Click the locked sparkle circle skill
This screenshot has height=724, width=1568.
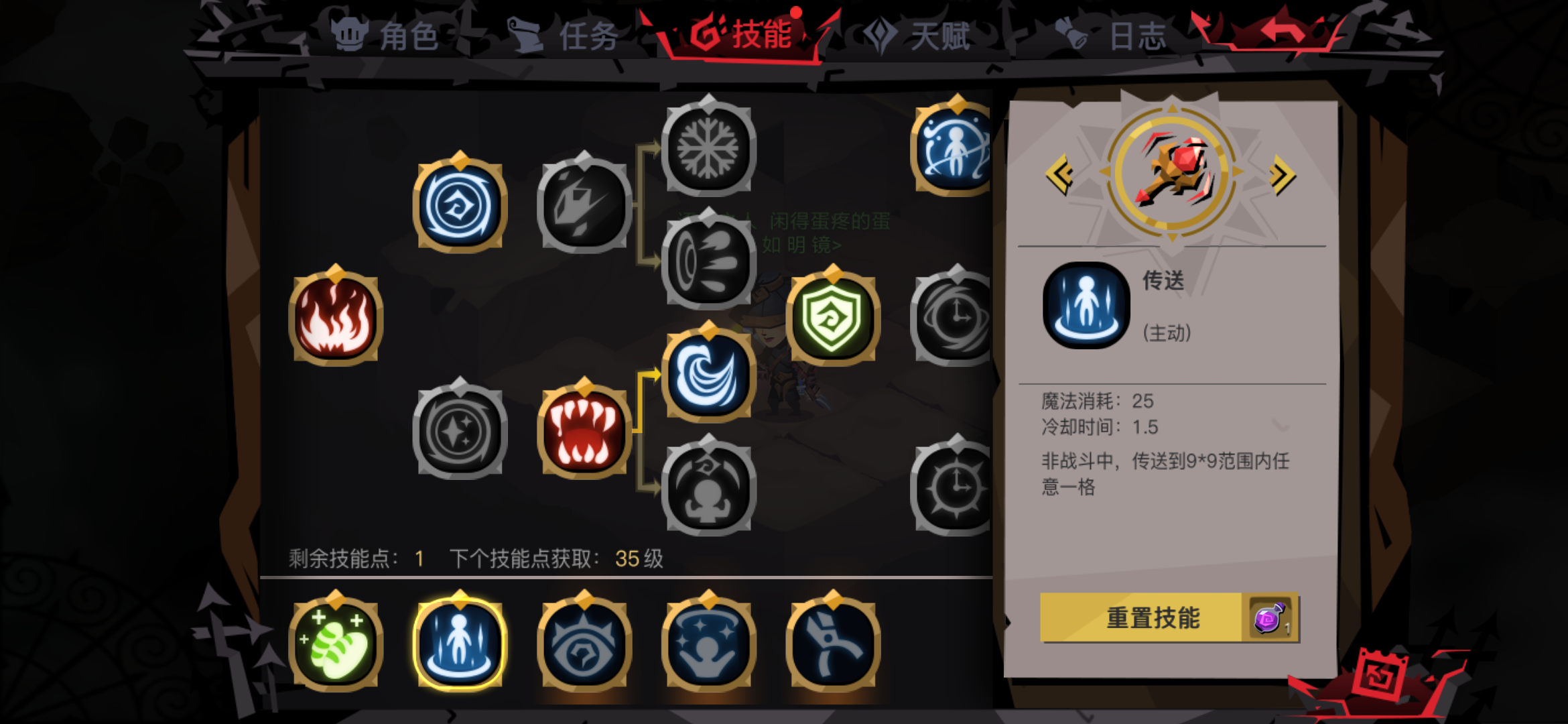coord(460,430)
